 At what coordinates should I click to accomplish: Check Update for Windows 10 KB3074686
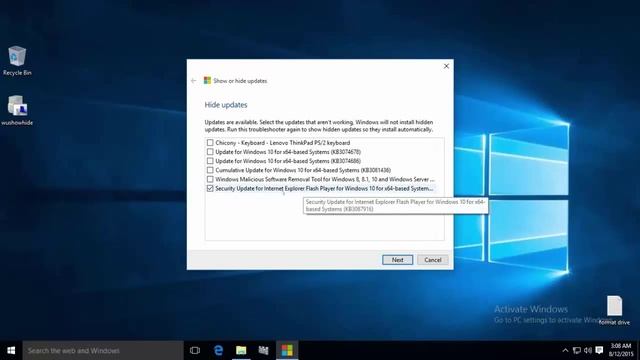click(210, 161)
